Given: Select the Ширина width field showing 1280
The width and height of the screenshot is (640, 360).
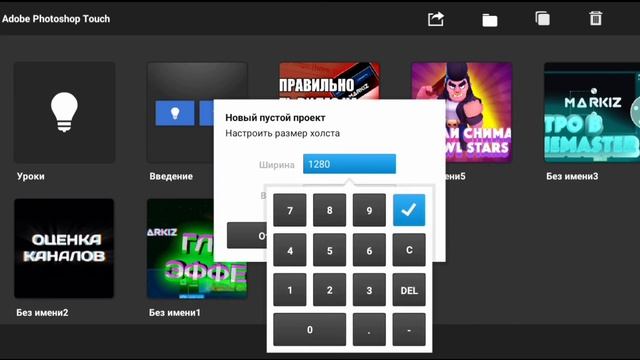Looking at the screenshot, I should point(349,164).
